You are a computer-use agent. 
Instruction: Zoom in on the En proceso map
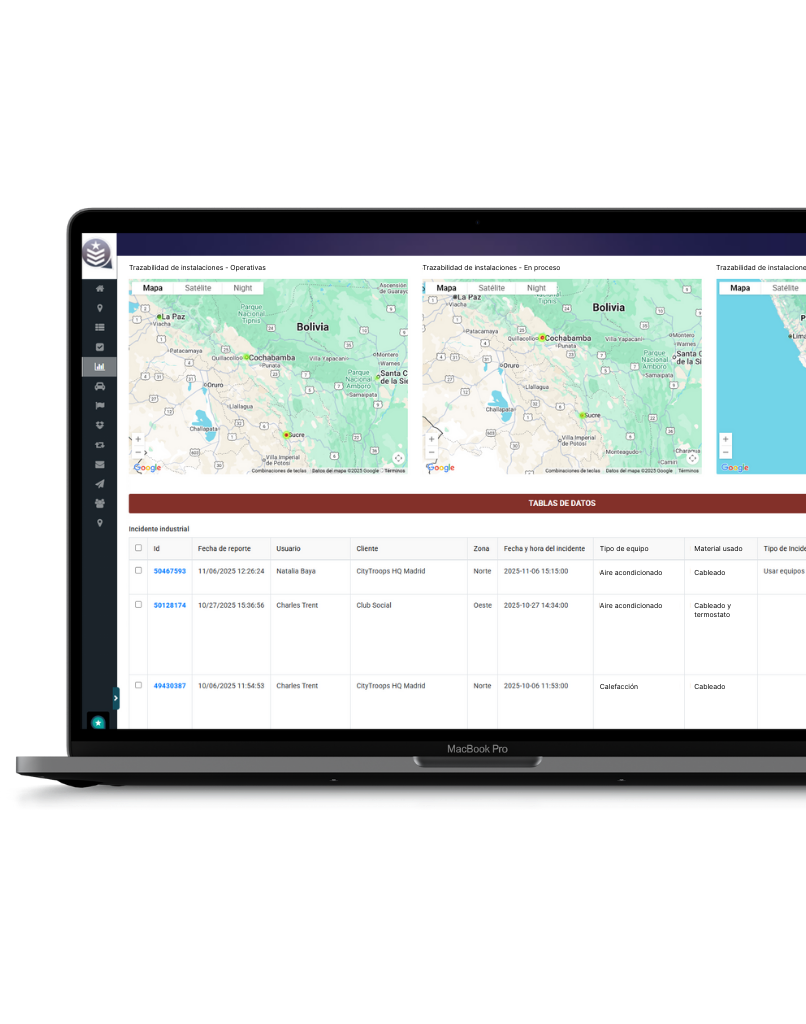point(432,440)
